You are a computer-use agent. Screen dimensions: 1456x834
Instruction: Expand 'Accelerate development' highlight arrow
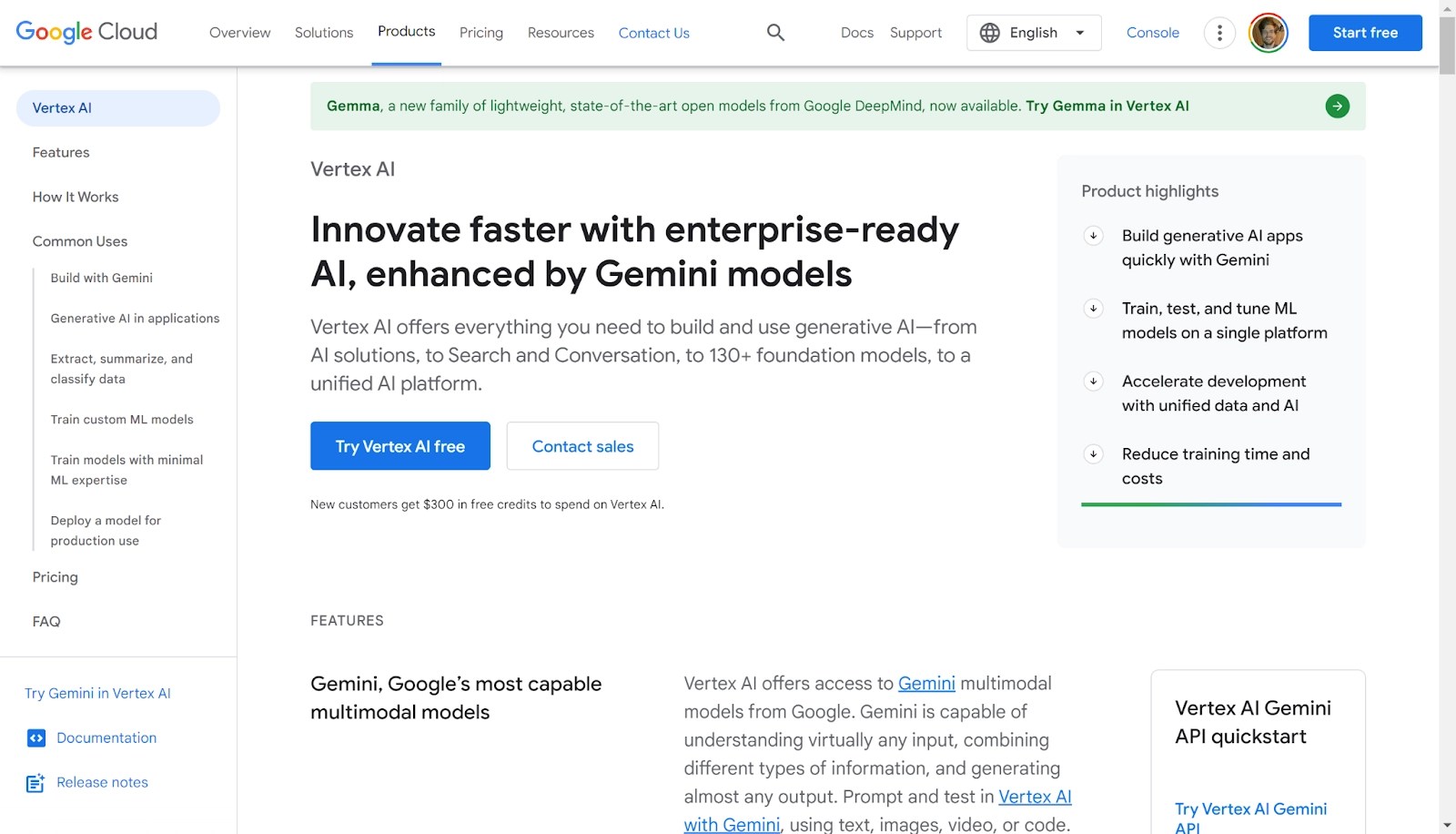click(x=1094, y=381)
